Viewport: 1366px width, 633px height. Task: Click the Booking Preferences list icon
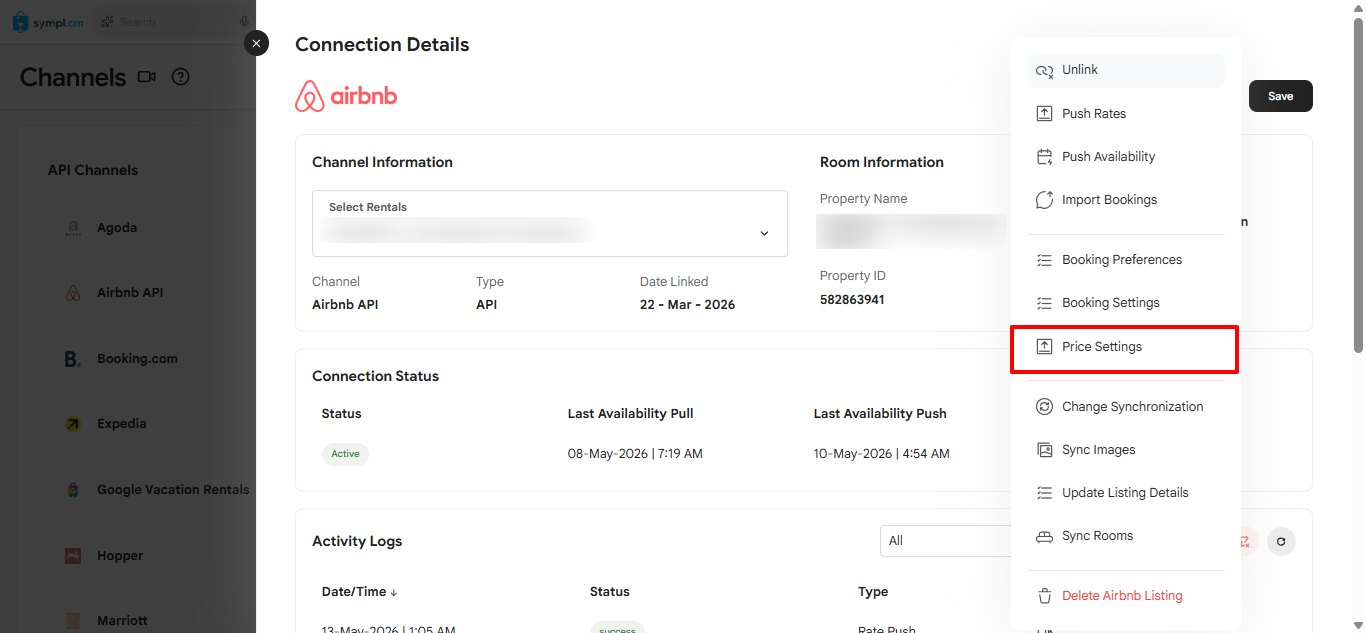pos(1044,259)
